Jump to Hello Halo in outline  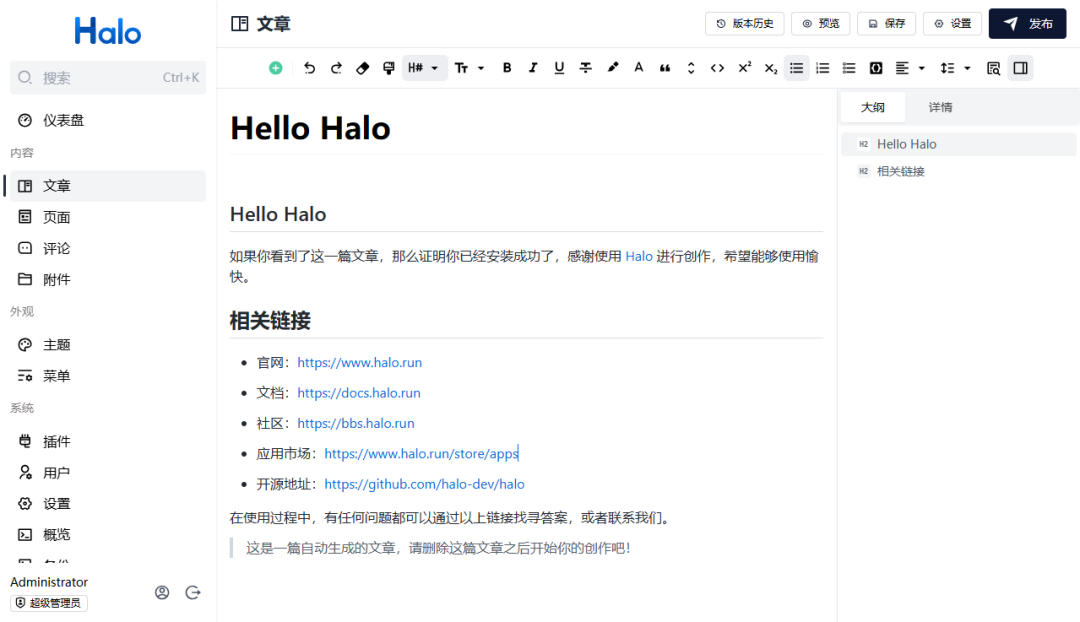(x=959, y=144)
